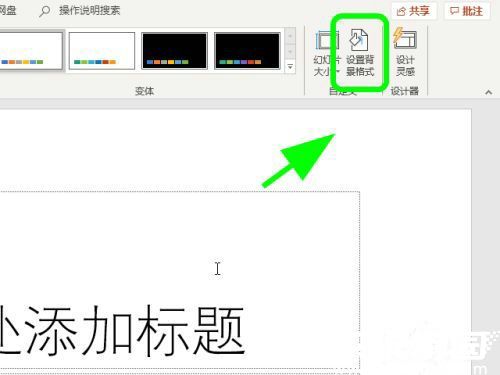Click the color strip in first black variant
Viewport: 500px width, 375px height.
(168, 62)
